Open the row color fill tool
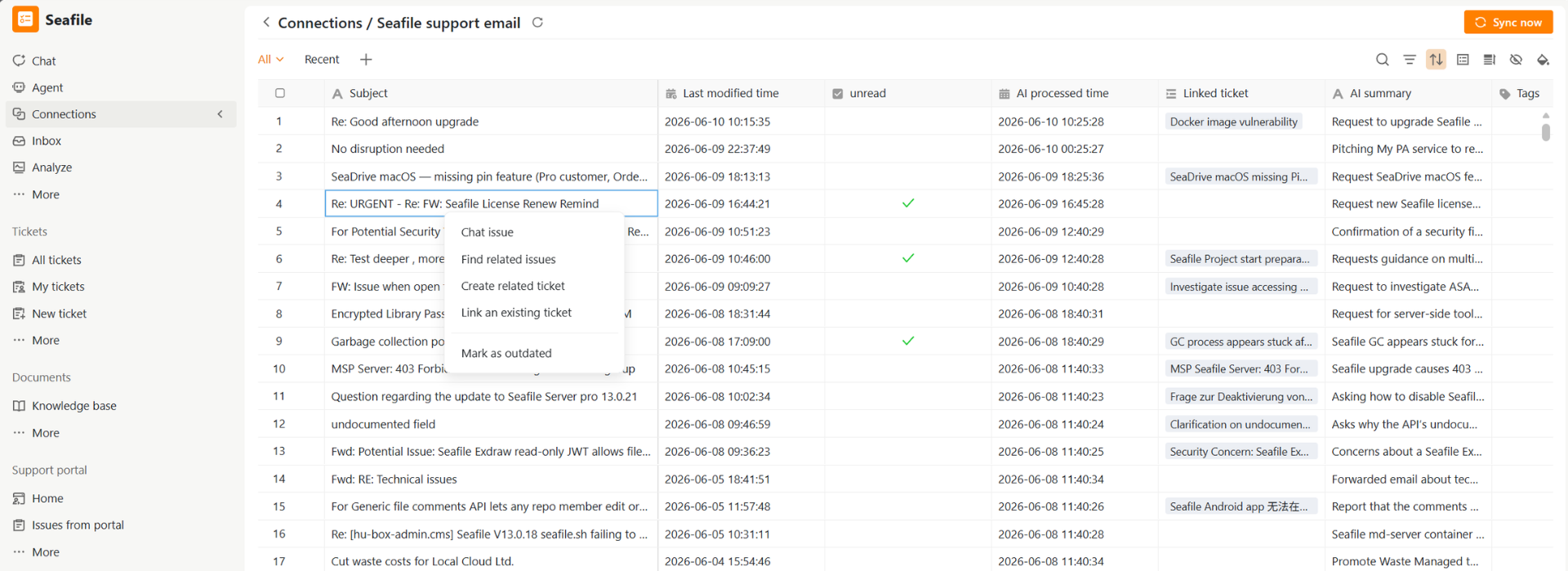This screenshot has width=1568, height=571. click(1543, 60)
